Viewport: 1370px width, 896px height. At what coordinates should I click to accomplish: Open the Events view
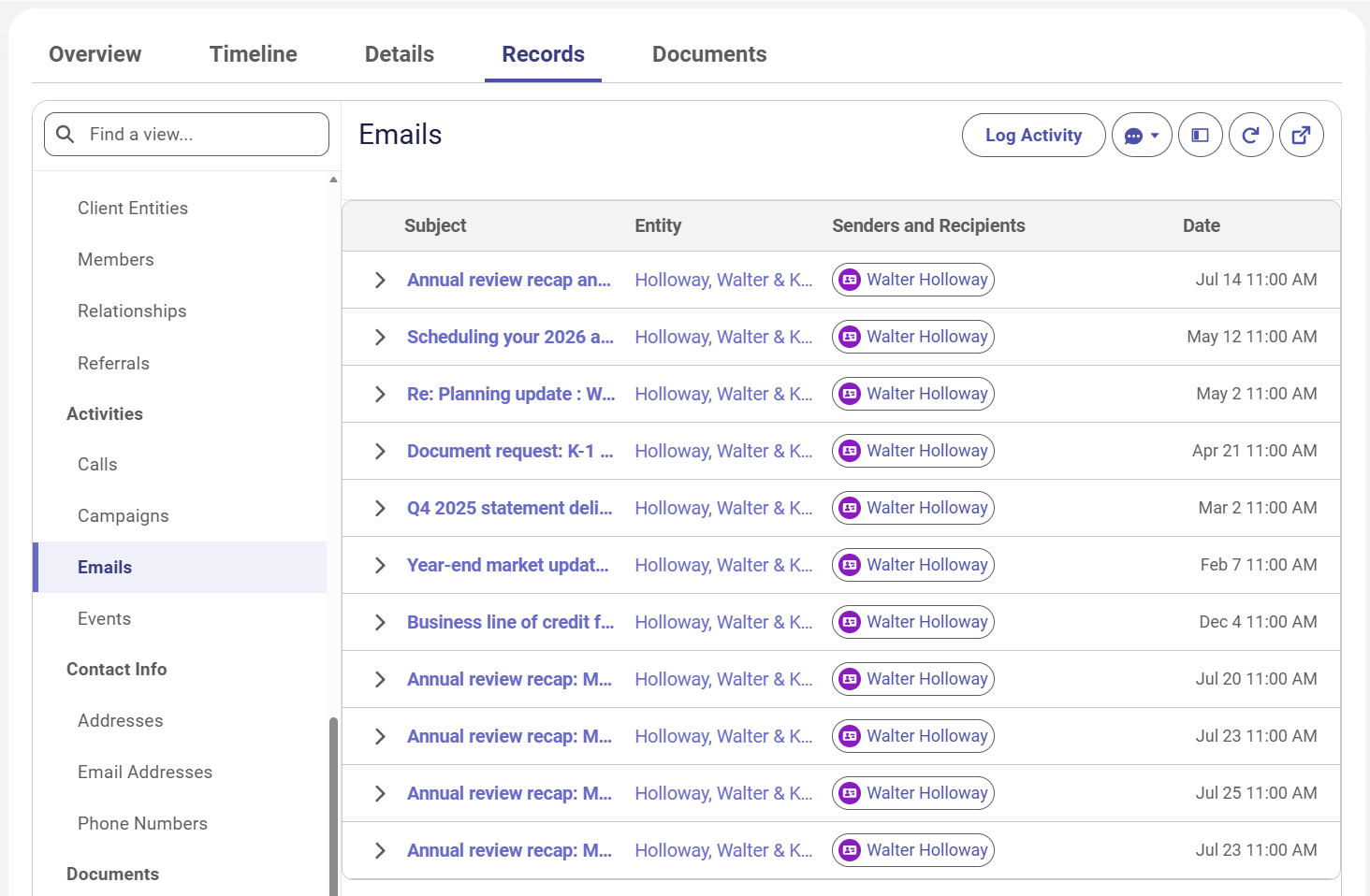click(x=104, y=619)
